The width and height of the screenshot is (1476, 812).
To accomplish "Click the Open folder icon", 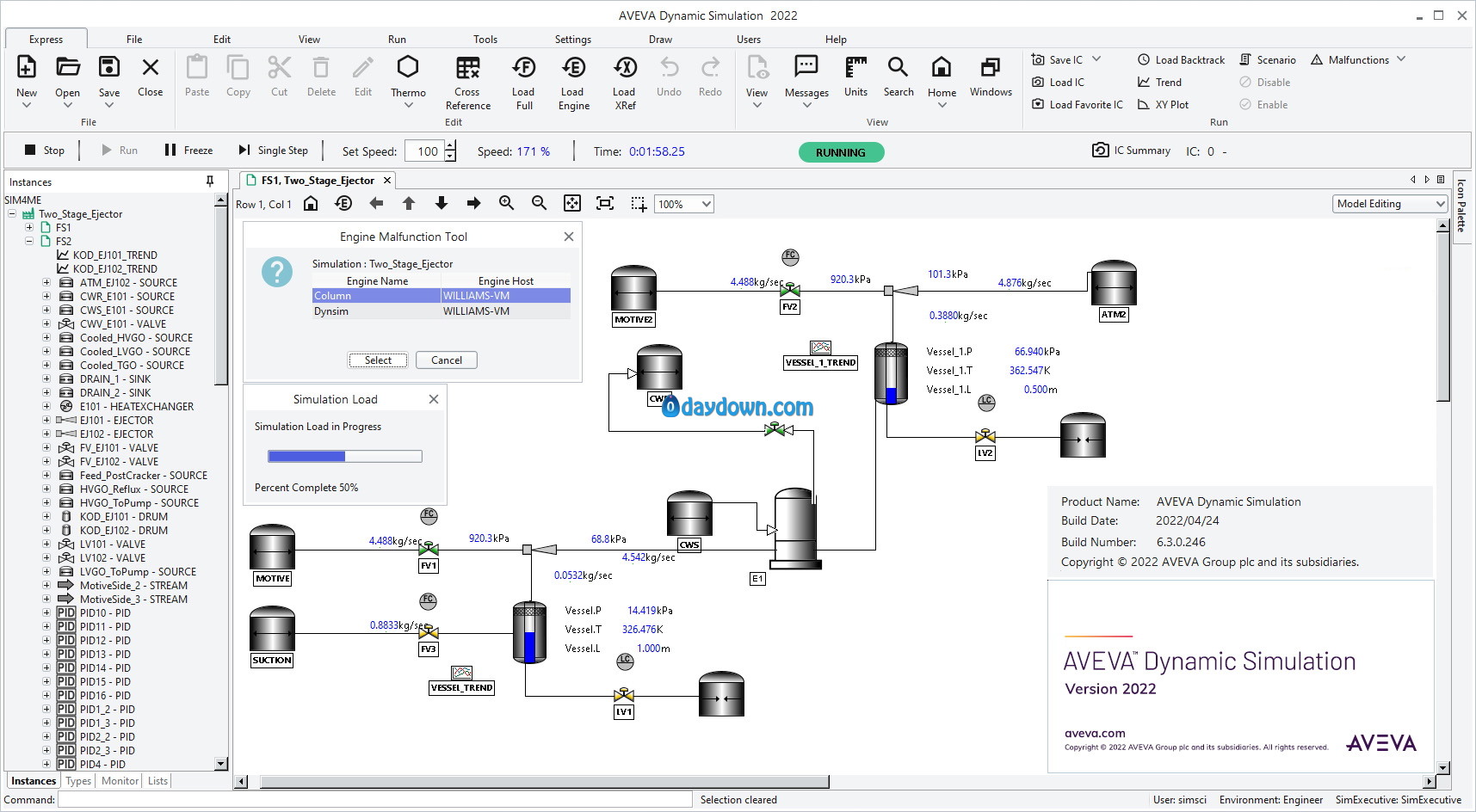I will tap(68, 67).
